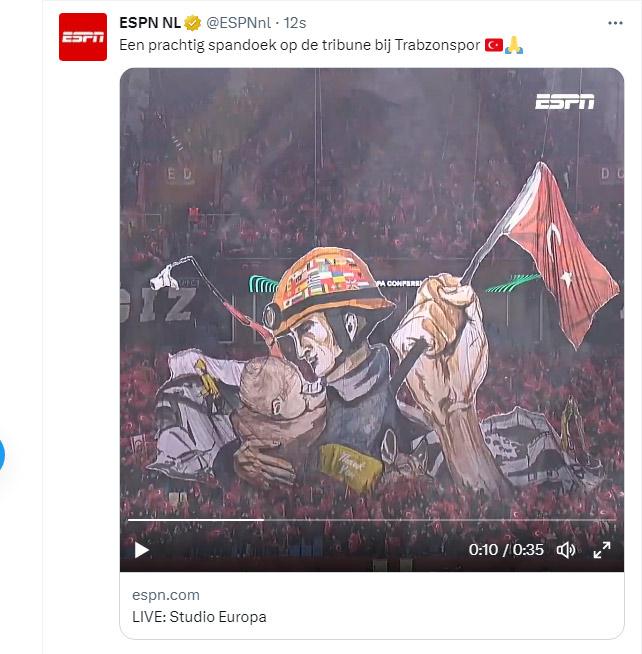Click the ESPN watermark in the video
Screen dimensions: 642x654
pyautogui.click(x=565, y=101)
